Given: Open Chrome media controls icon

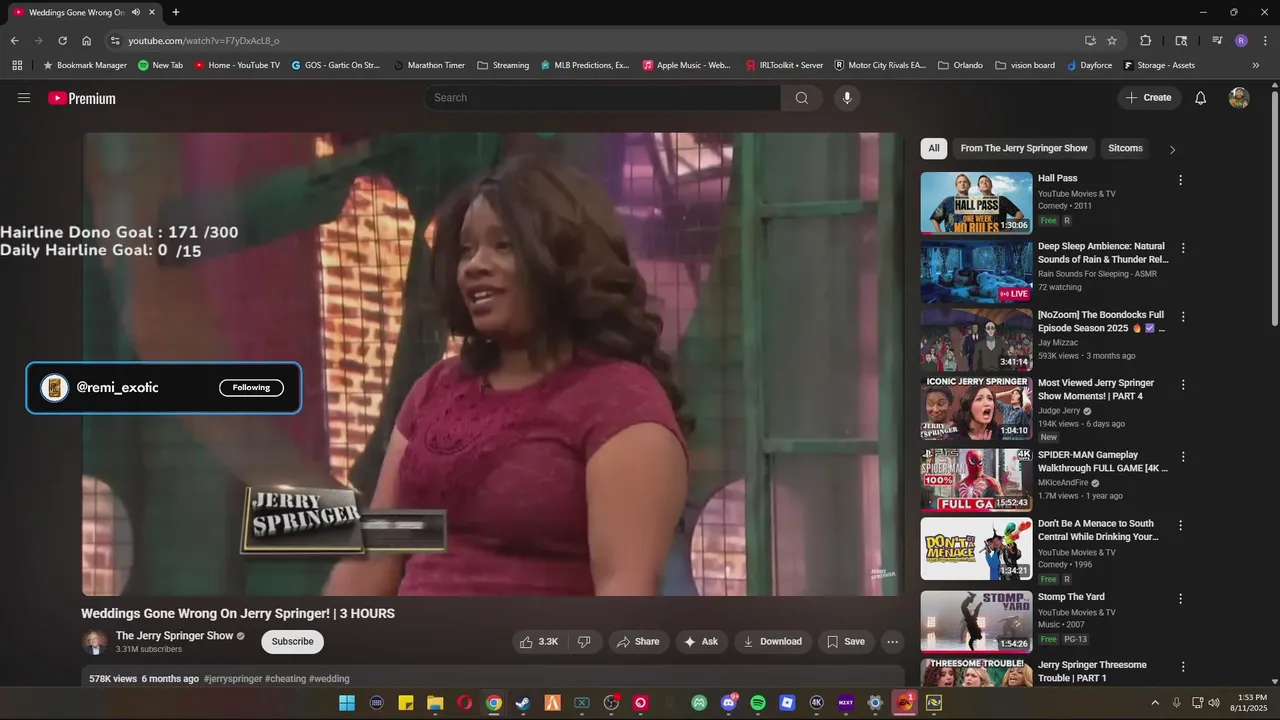Looking at the screenshot, I should (x=1217, y=41).
